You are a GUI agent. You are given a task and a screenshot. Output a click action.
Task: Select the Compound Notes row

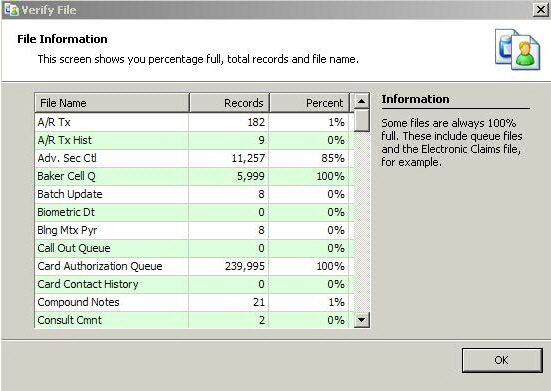click(x=192, y=302)
